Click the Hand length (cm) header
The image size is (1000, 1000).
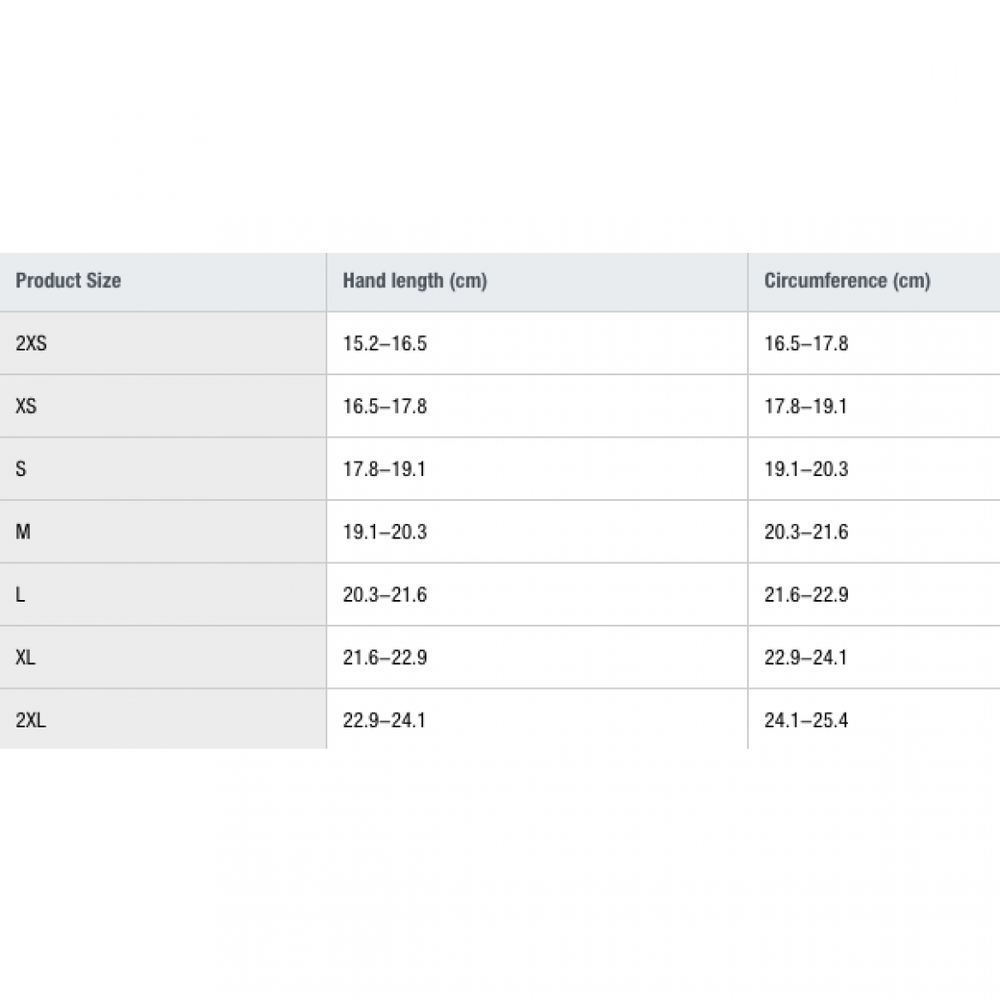pyautogui.click(x=414, y=281)
